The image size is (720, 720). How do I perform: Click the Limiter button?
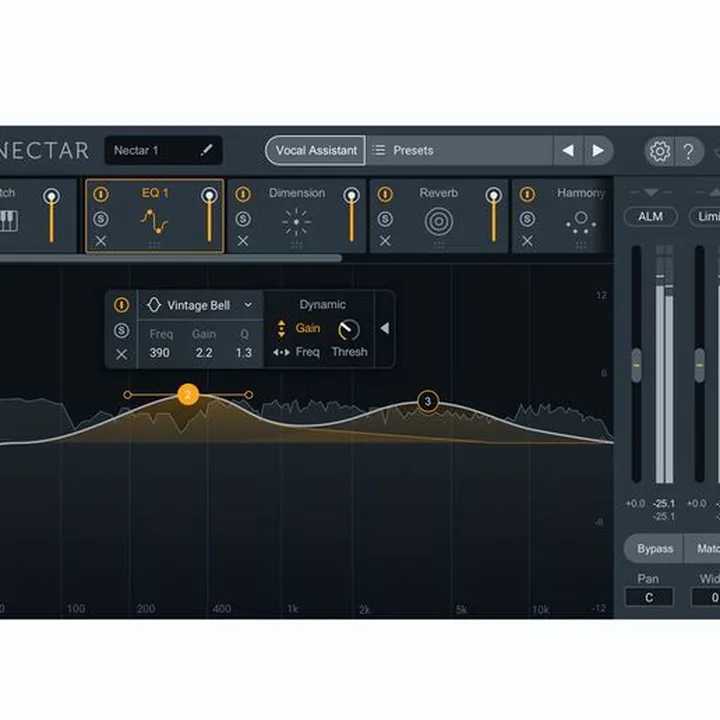pyautogui.click(x=705, y=216)
